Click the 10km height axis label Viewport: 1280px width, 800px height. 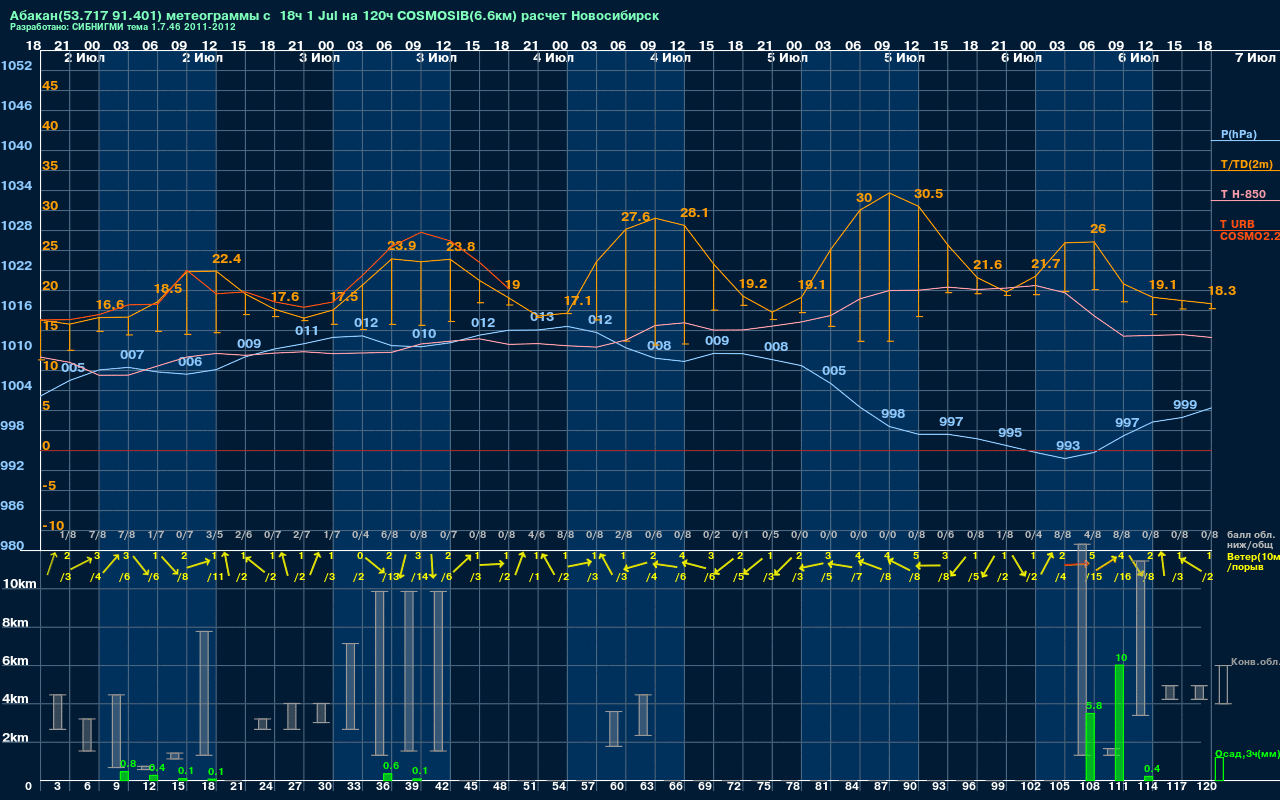click(19, 583)
